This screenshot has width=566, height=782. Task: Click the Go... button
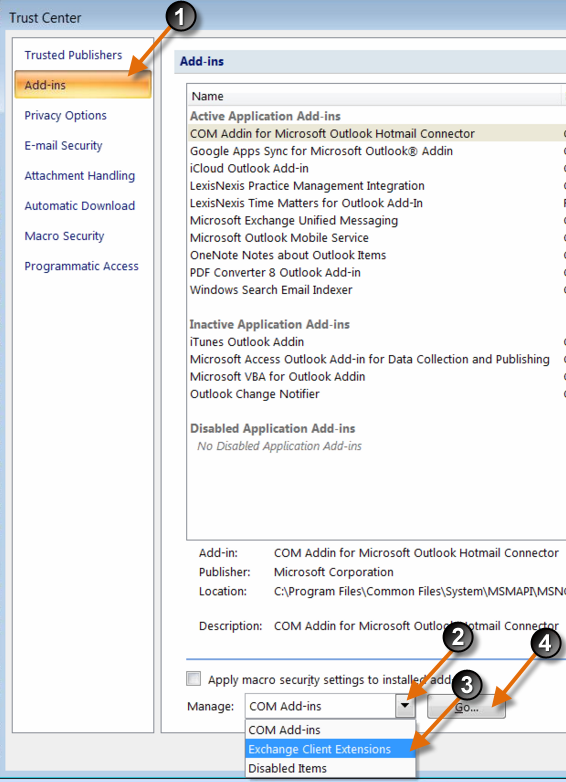[466, 707]
